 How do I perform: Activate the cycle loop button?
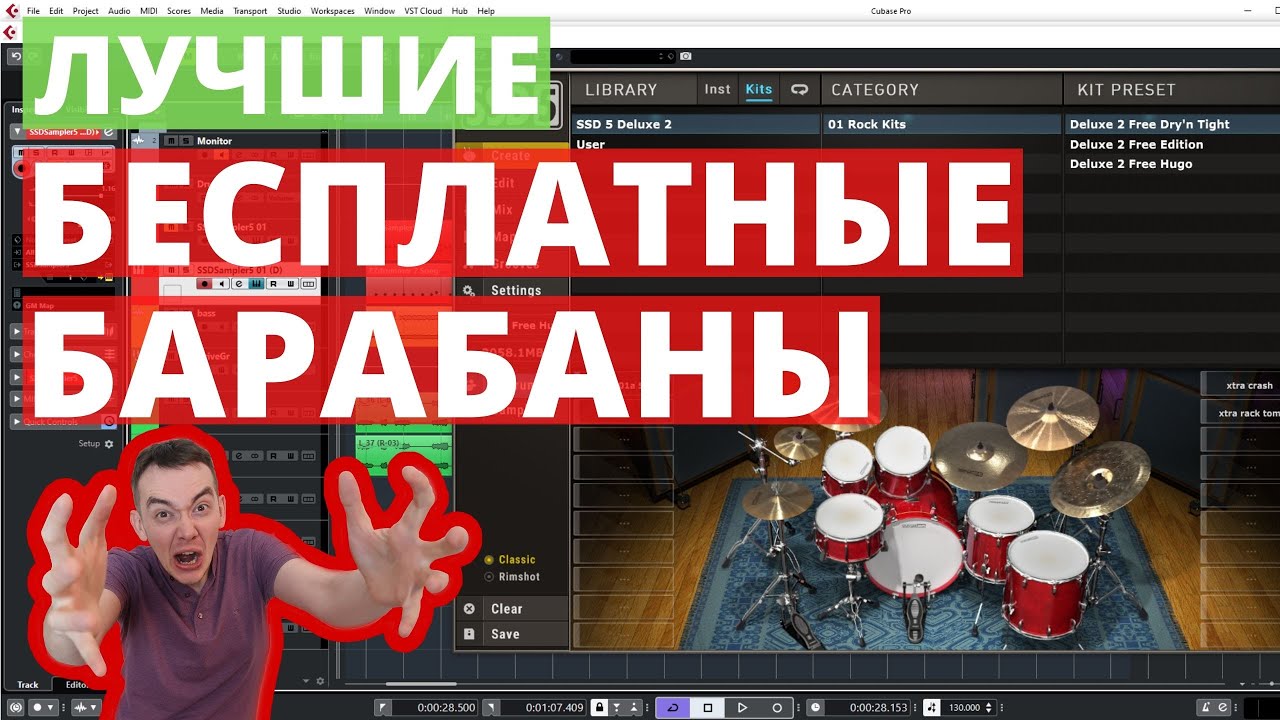[672, 707]
